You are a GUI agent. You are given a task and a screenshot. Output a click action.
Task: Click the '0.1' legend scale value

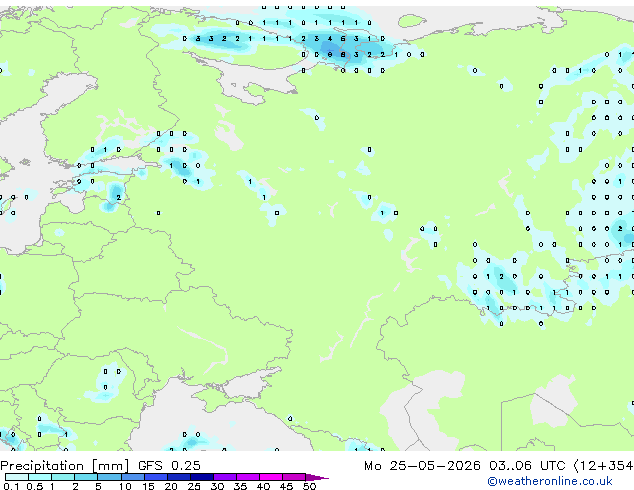11,486
